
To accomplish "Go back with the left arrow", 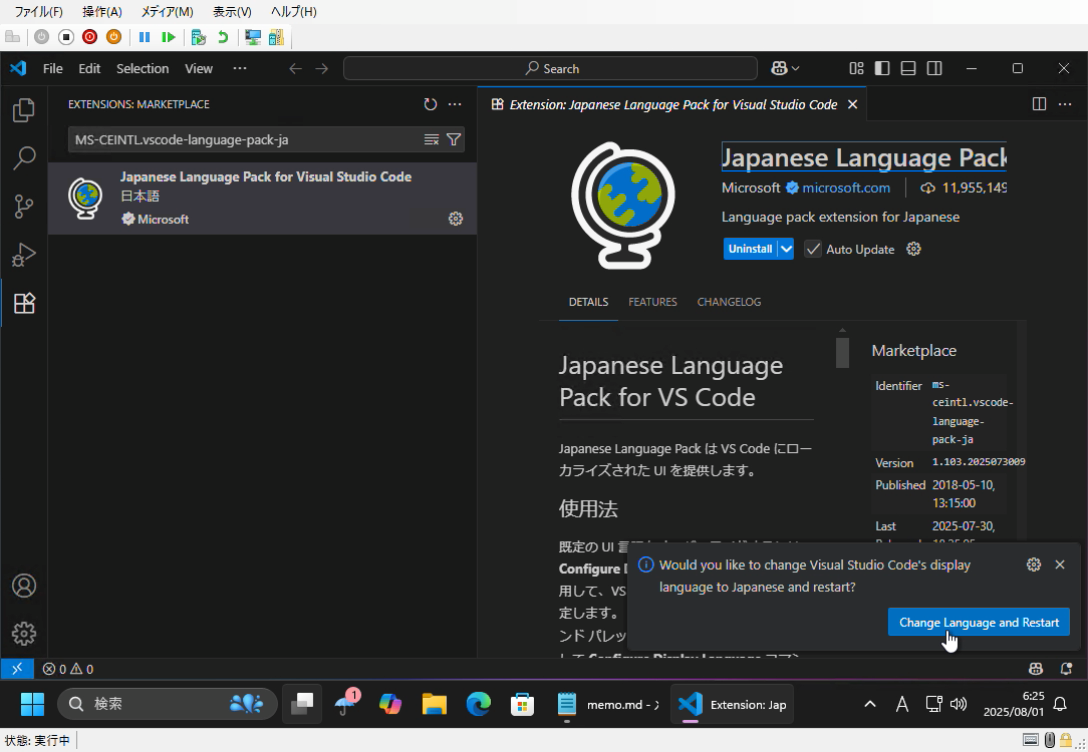I will point(295,68).
